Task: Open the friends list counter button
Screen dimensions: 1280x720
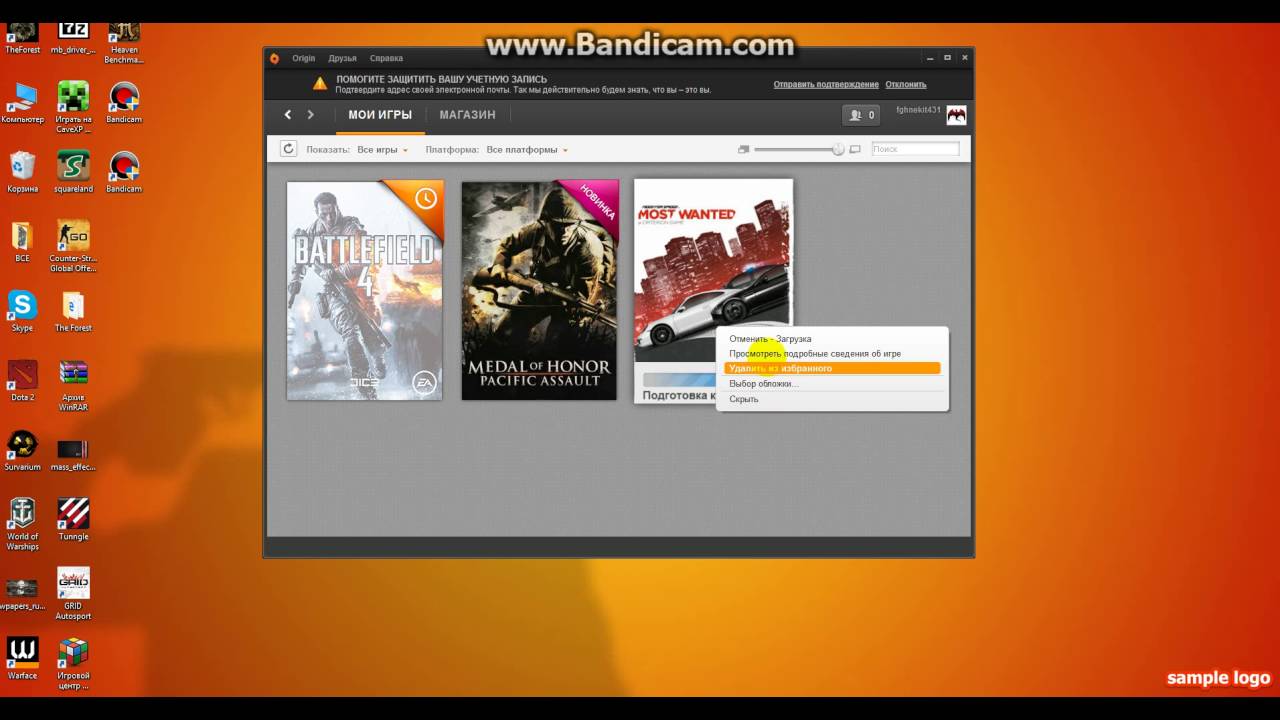Action: [x=861, y=115]
